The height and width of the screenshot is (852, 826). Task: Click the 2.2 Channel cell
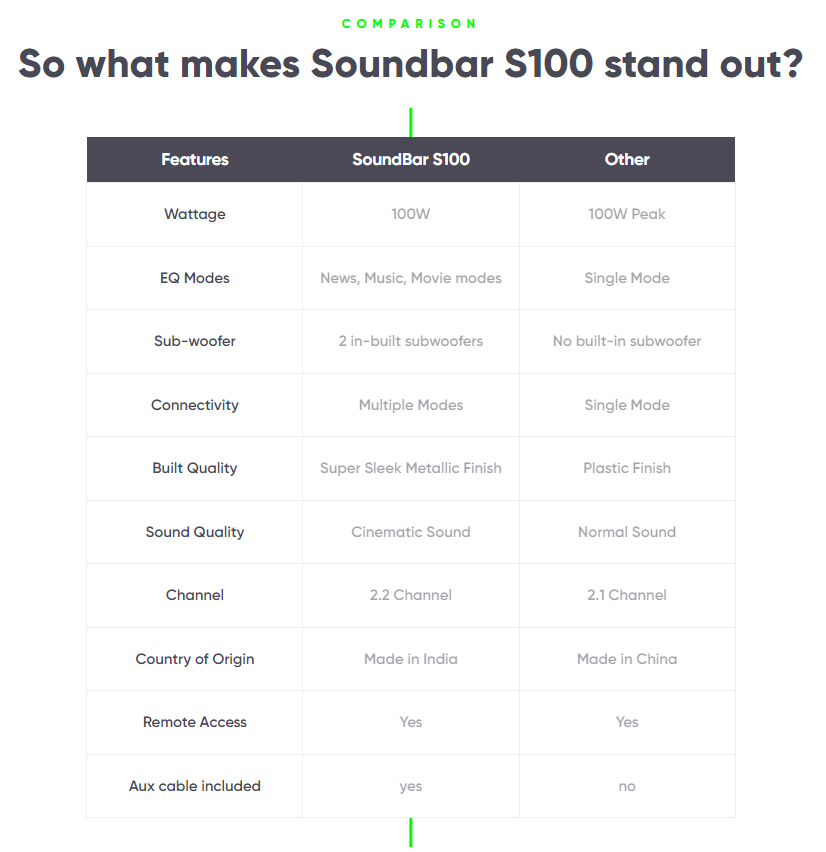click(x=411, y=595)
